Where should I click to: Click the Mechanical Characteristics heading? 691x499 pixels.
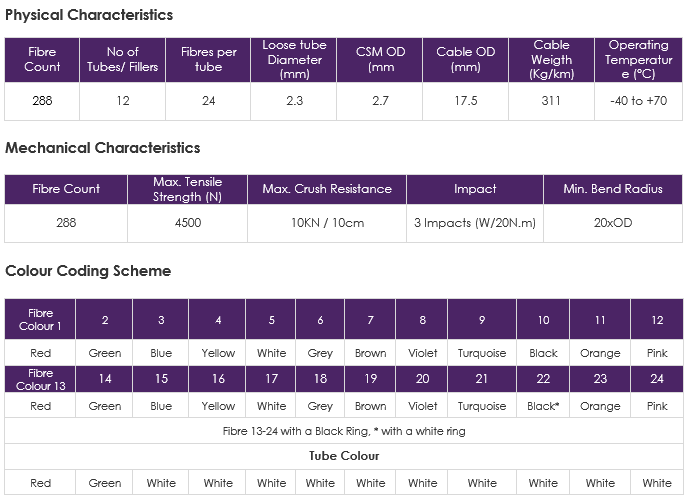103,148
